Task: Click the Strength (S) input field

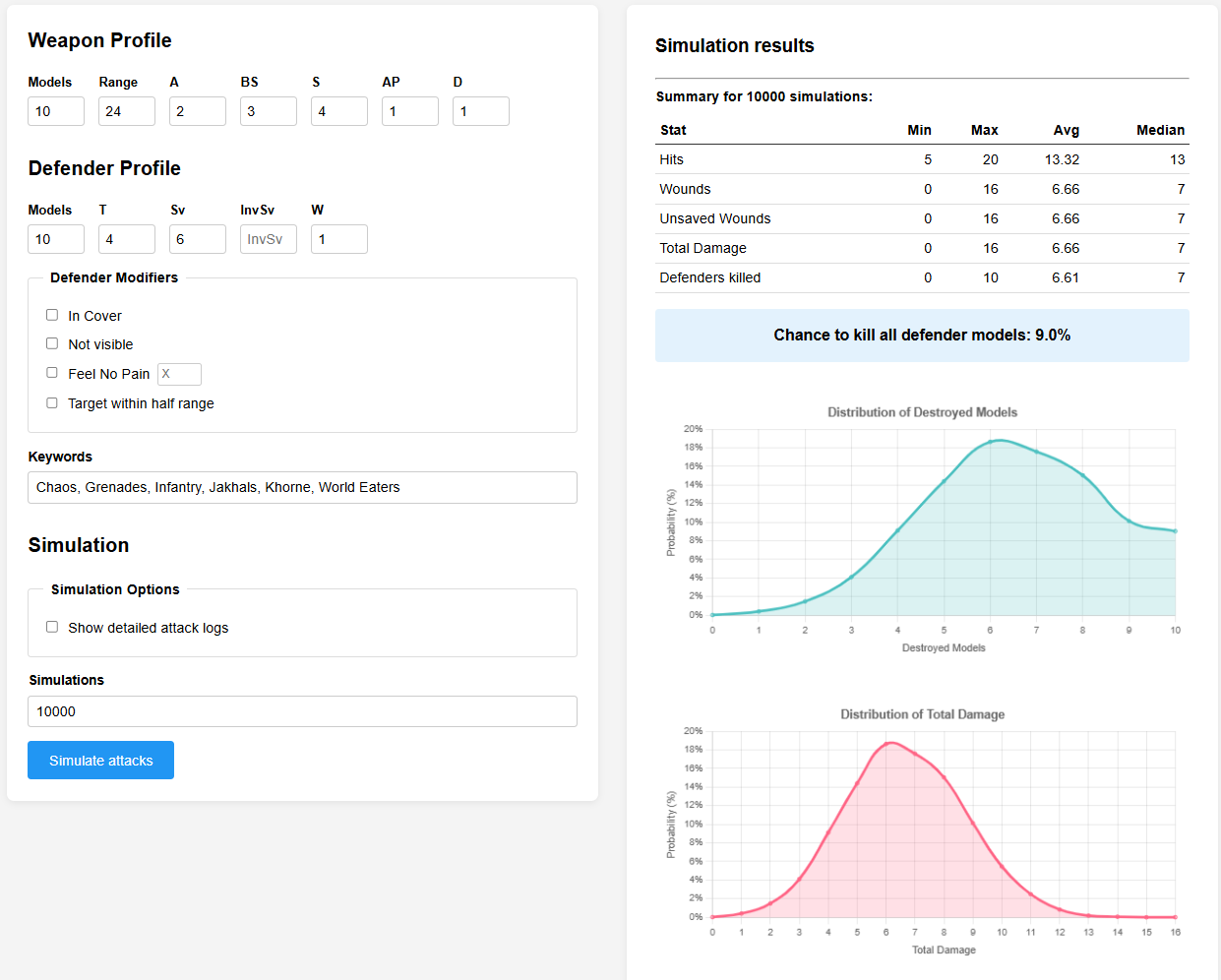Action: click(339, 111)
